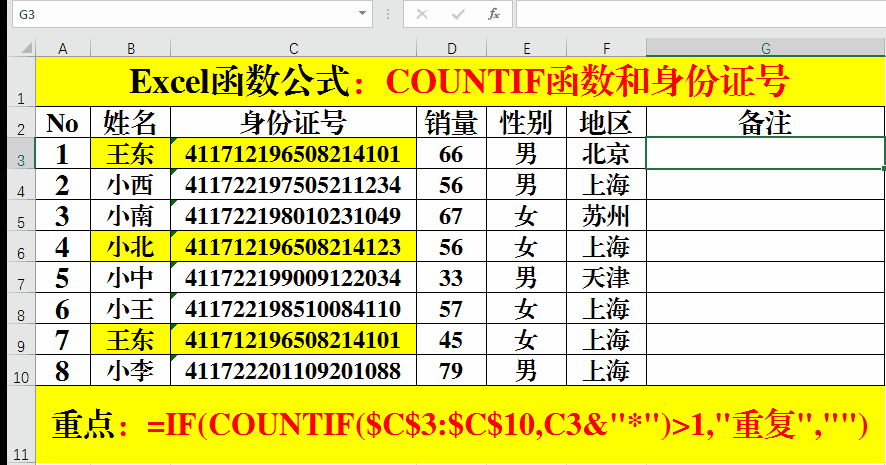Click the '地区' header cell
Image resolution: width=886 pixels, height=465 pixels.
(606, 122)
